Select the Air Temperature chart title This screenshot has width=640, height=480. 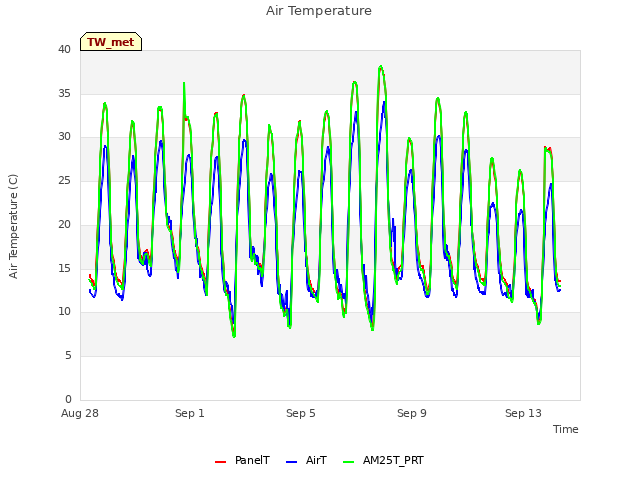pos(319,11)
